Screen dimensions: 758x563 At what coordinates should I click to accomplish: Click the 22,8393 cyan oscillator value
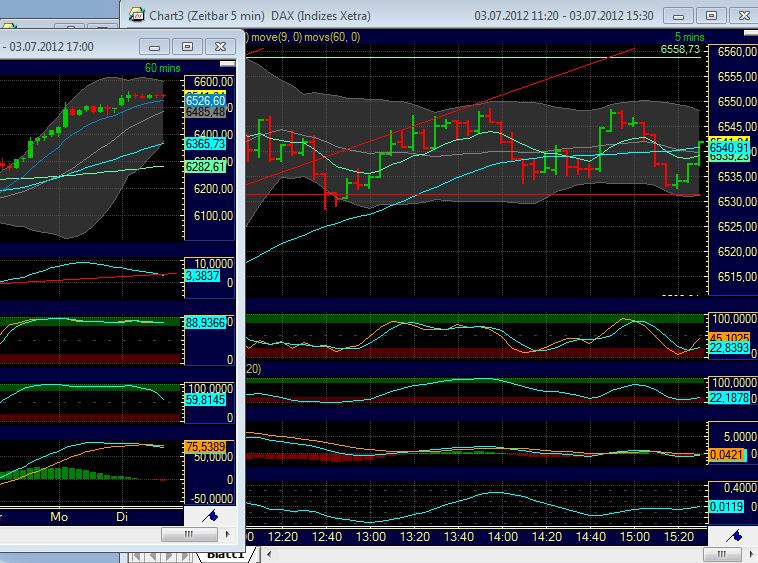(x=729, y=347)
